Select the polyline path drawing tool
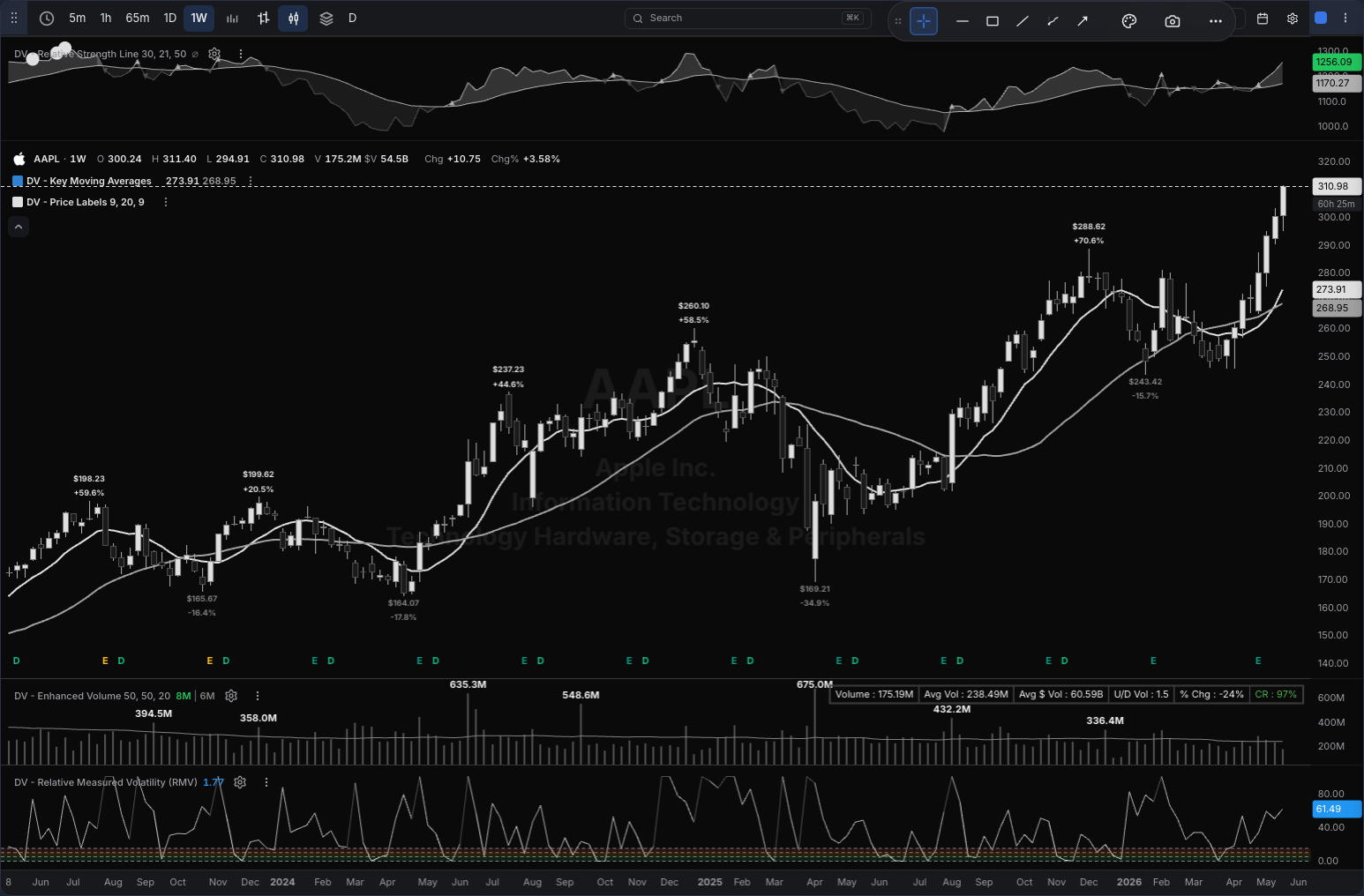The width and height of the screenshot is (1364, 896). [1053, 21]
